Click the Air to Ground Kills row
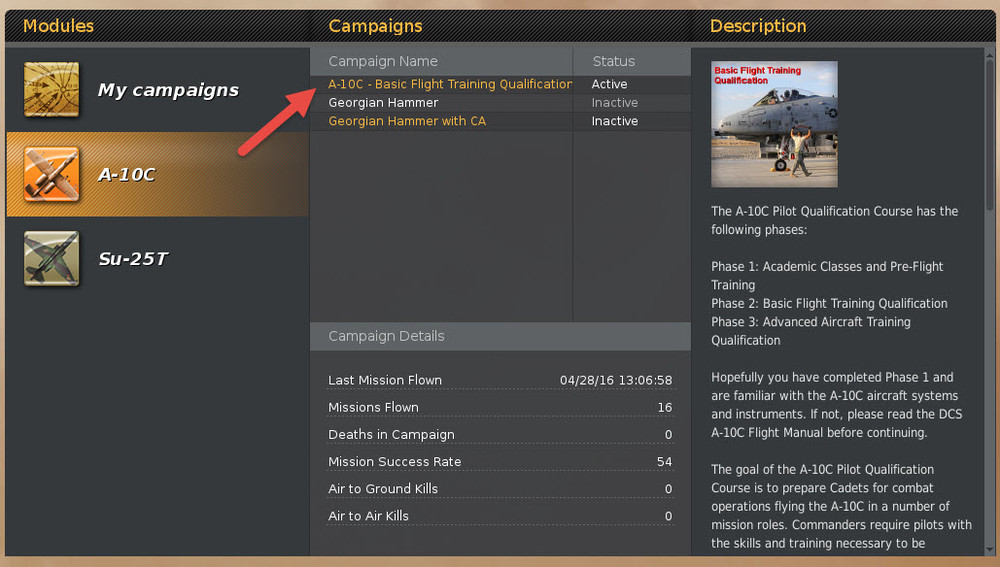 pyautogui.click(x=500, y=489)
